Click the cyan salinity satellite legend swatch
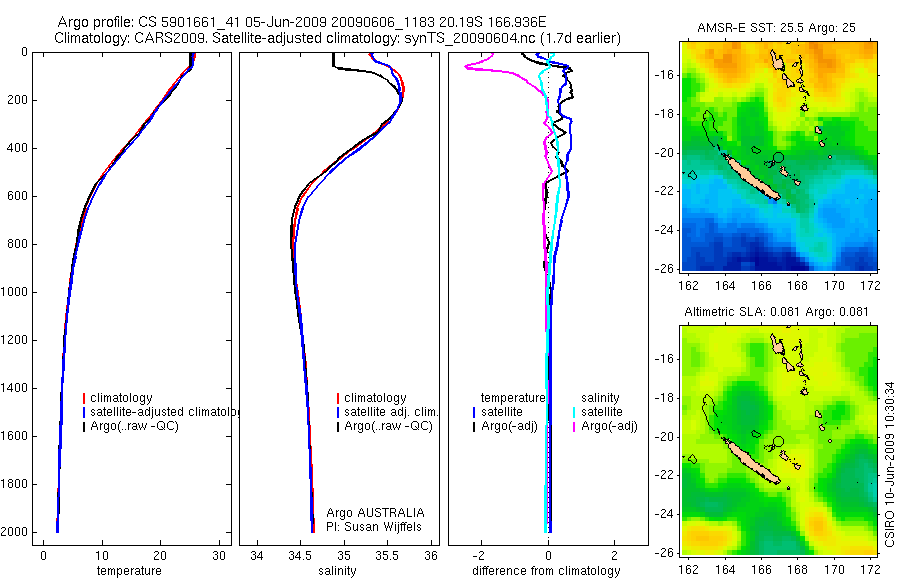The width and height of the screenshot is (900, 580). [x=574, y=412]
